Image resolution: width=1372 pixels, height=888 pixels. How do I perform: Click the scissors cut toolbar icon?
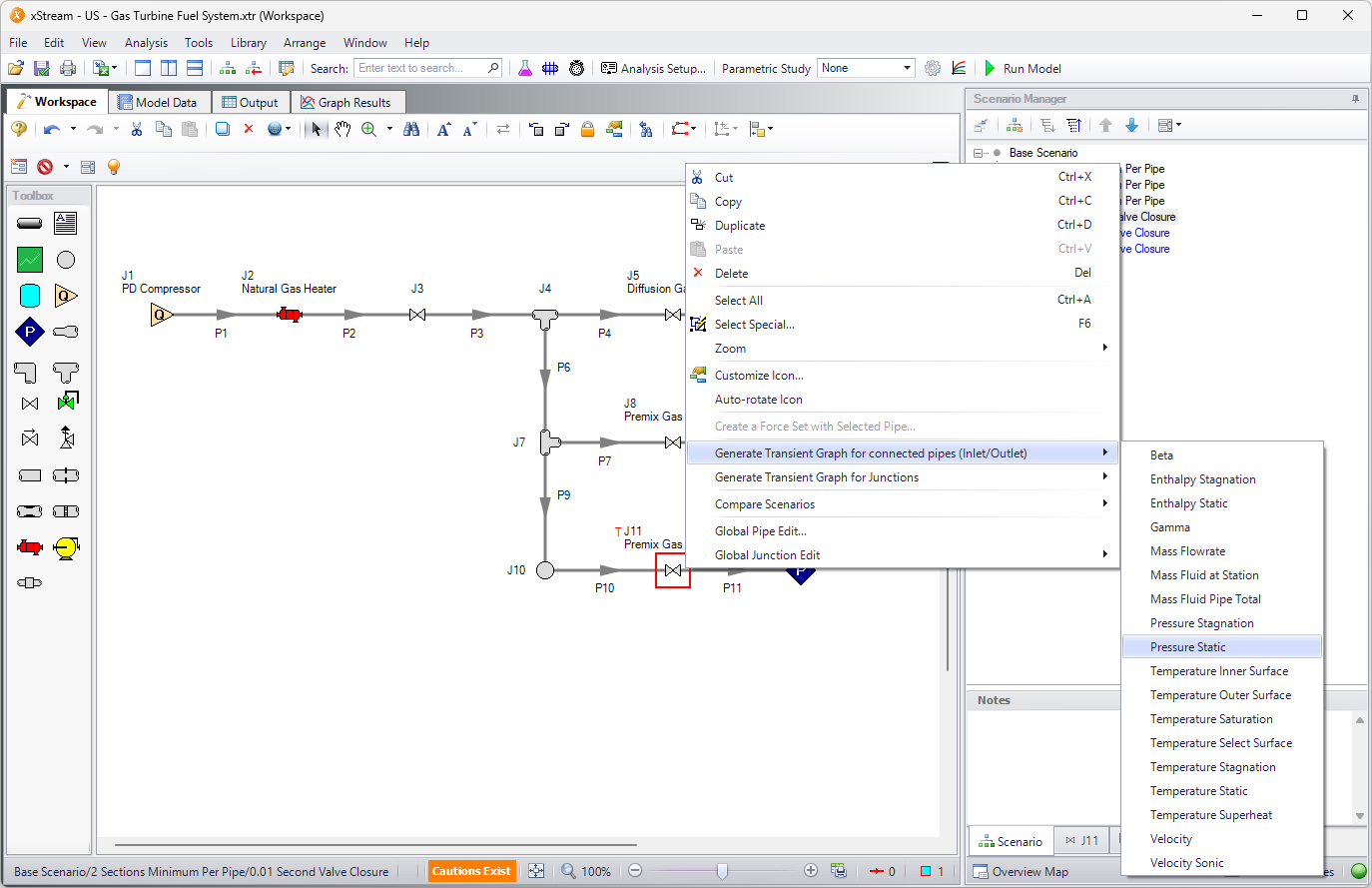137,129
